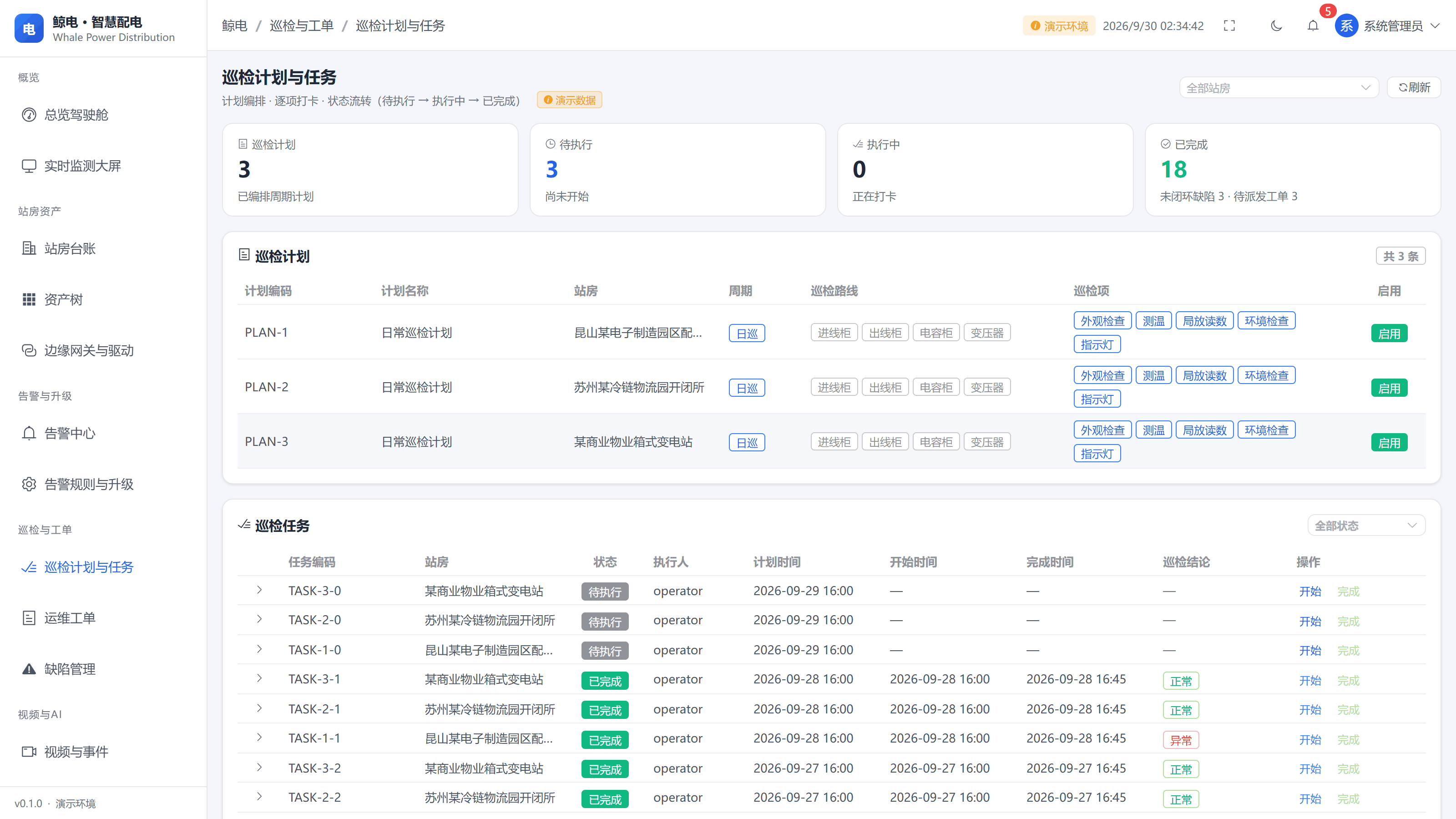1456x819 pixels.
Task: Expand row TASK-1-1
Action: pos(259,738)
